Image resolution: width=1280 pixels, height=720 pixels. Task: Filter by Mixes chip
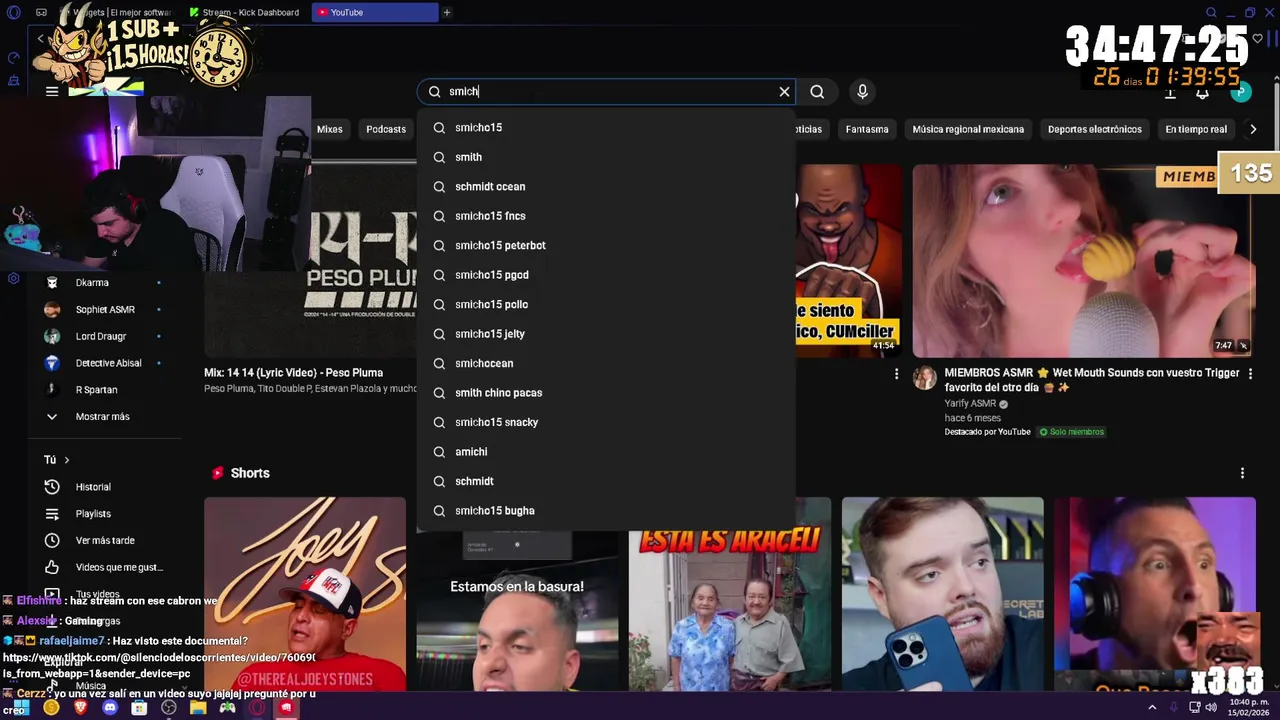coord(329,129)
